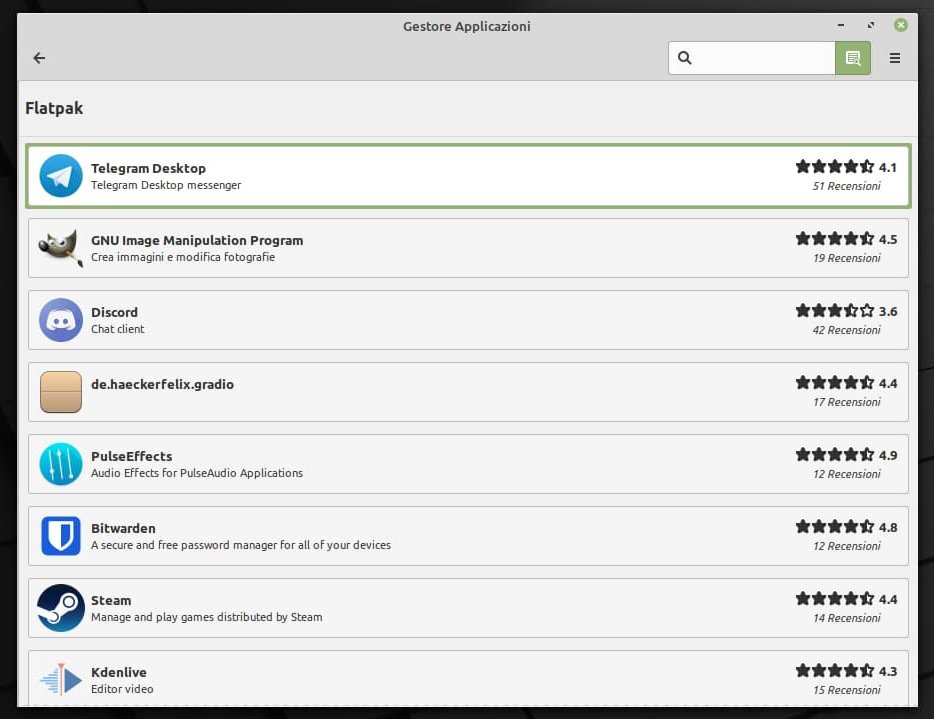This screenshot has height=719, width=934.
Task: Click the Bitwarden password manager description
Action: click(241, 546)
